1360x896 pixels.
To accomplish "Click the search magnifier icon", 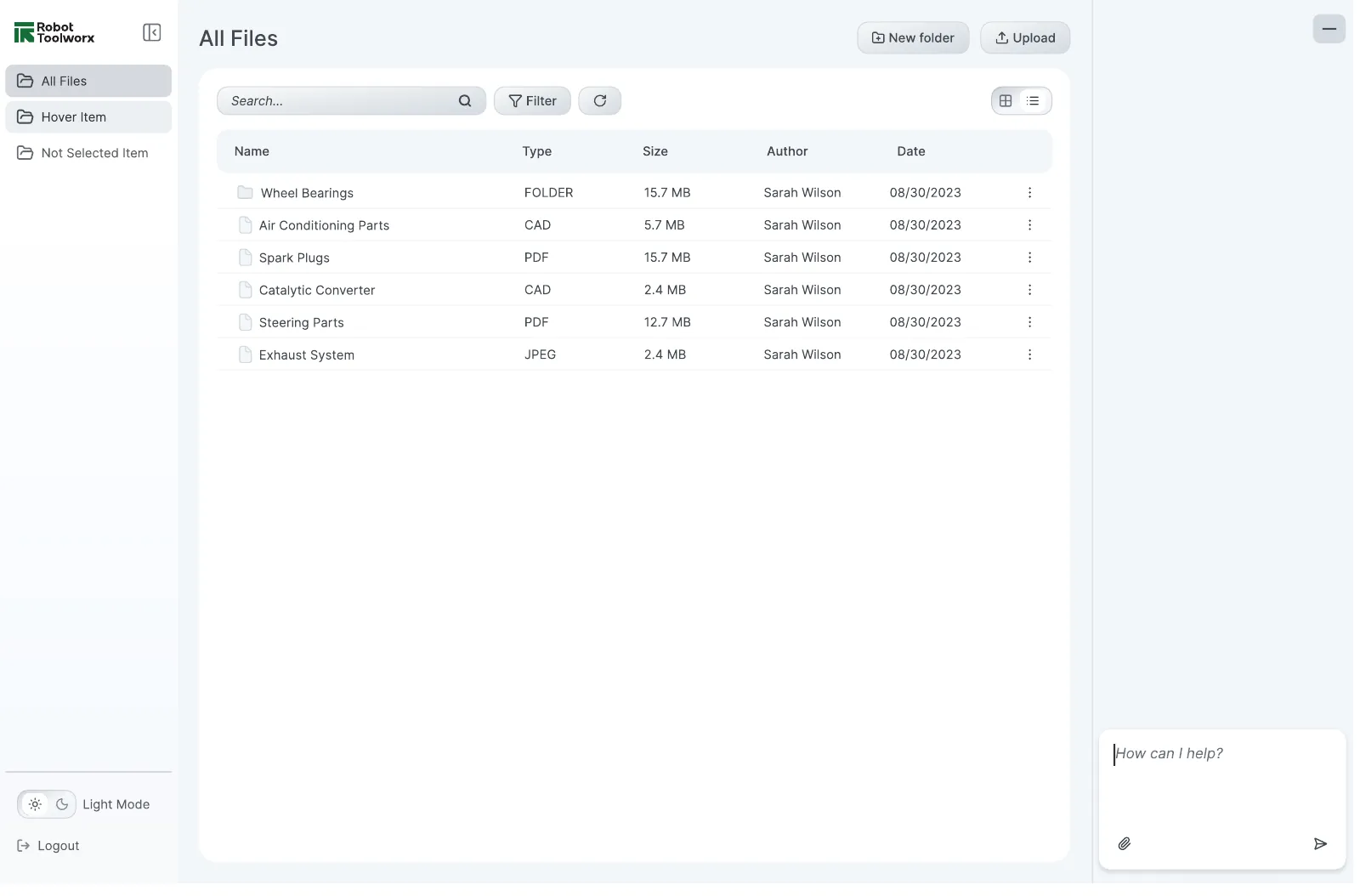I will (x=465, y=100).
